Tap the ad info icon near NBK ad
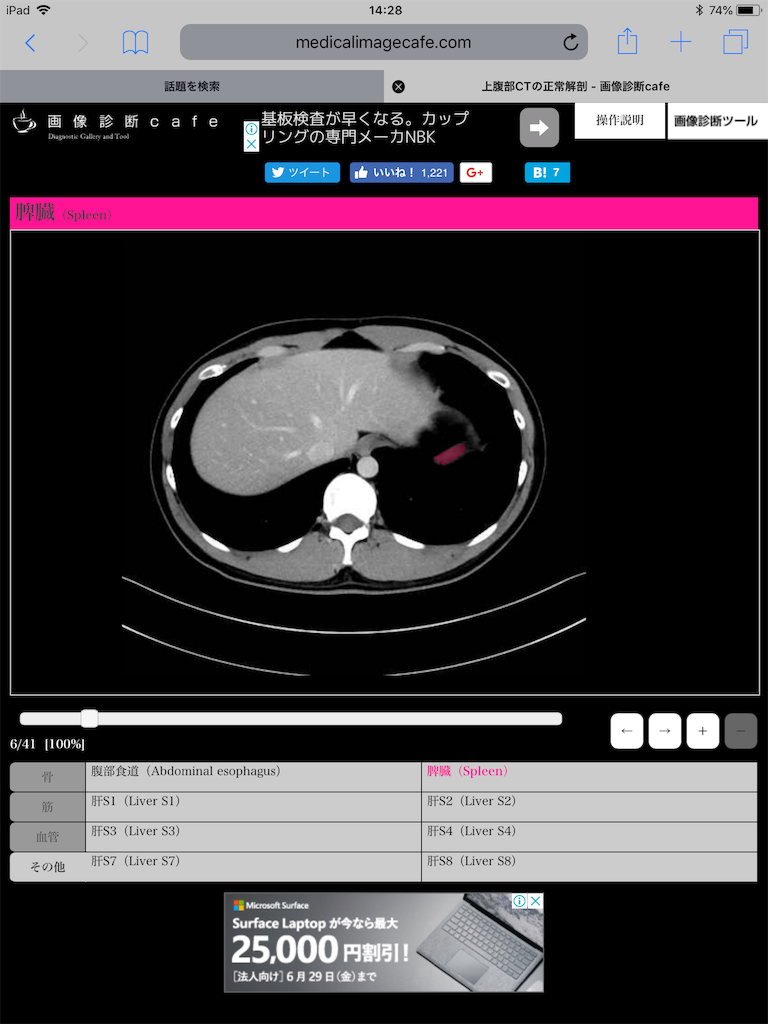The image size is (768, 1024). 251,129
